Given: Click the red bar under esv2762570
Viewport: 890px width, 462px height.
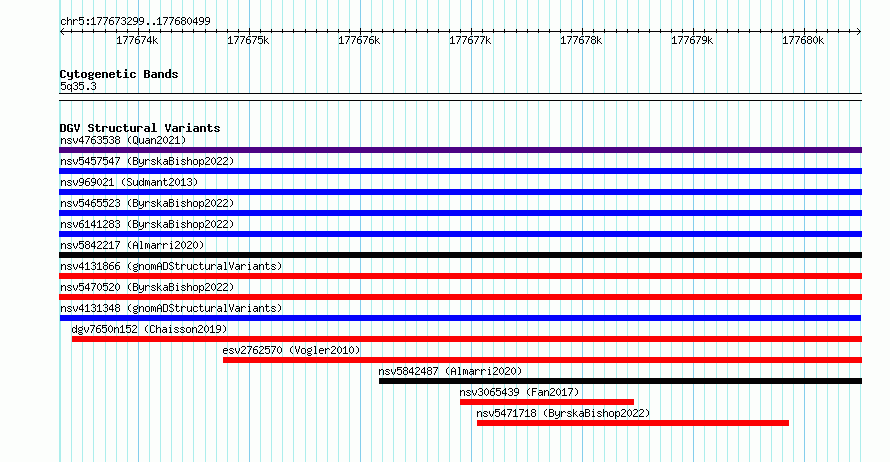Looking at the screenshot, I should click(542, 360).
